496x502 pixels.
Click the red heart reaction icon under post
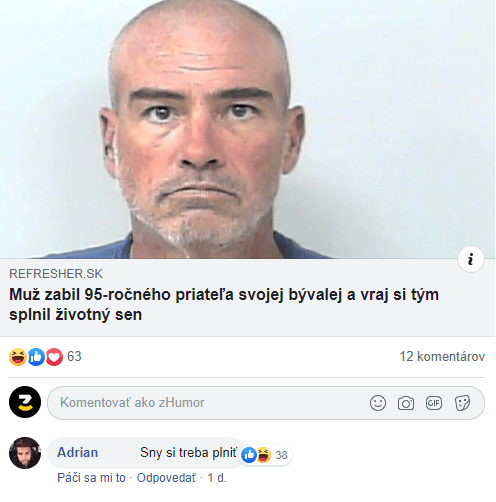(54, 357)
